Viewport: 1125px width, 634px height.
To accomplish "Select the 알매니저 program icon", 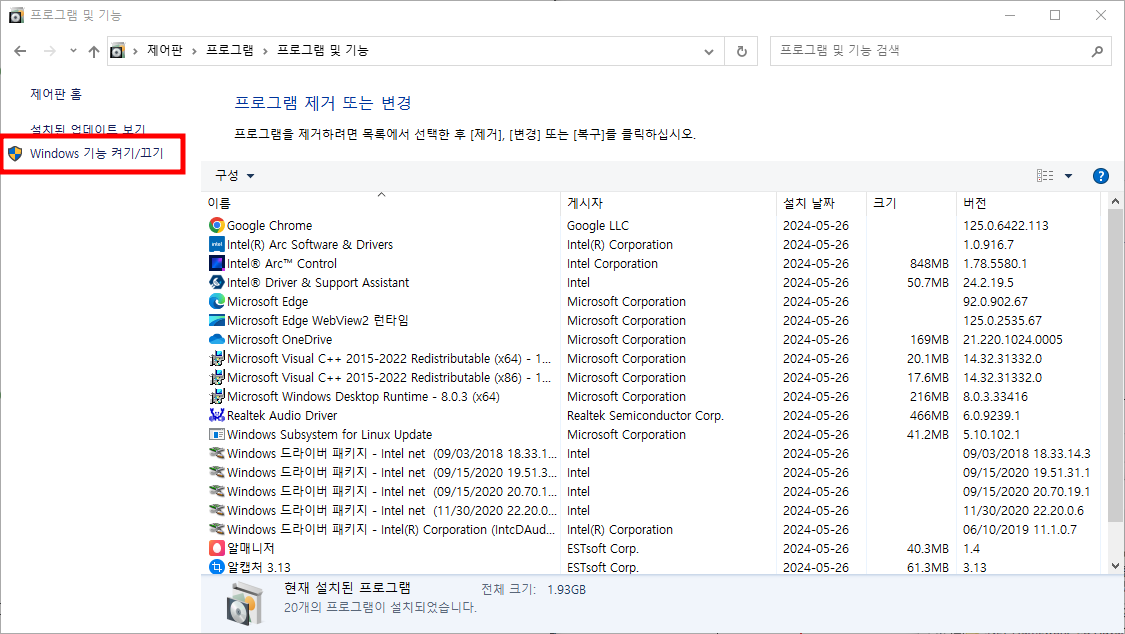I will click(217, 548).
